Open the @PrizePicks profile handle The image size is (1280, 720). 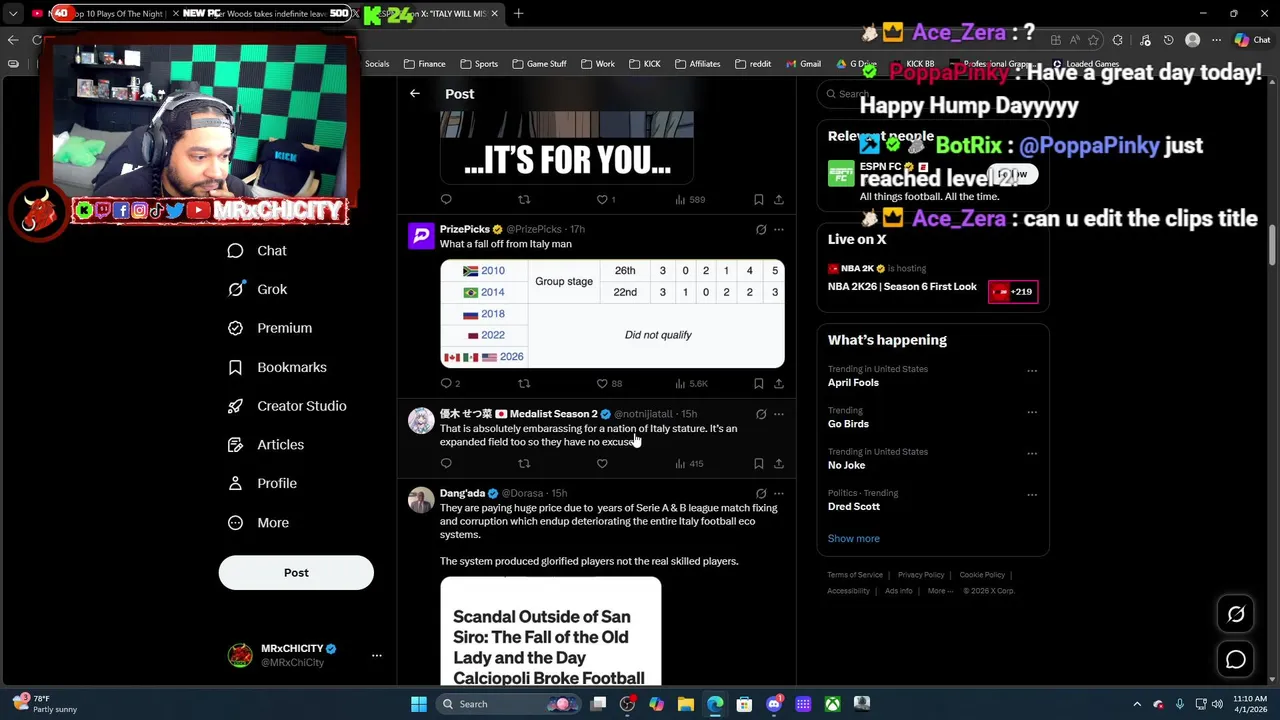(534, 229)
